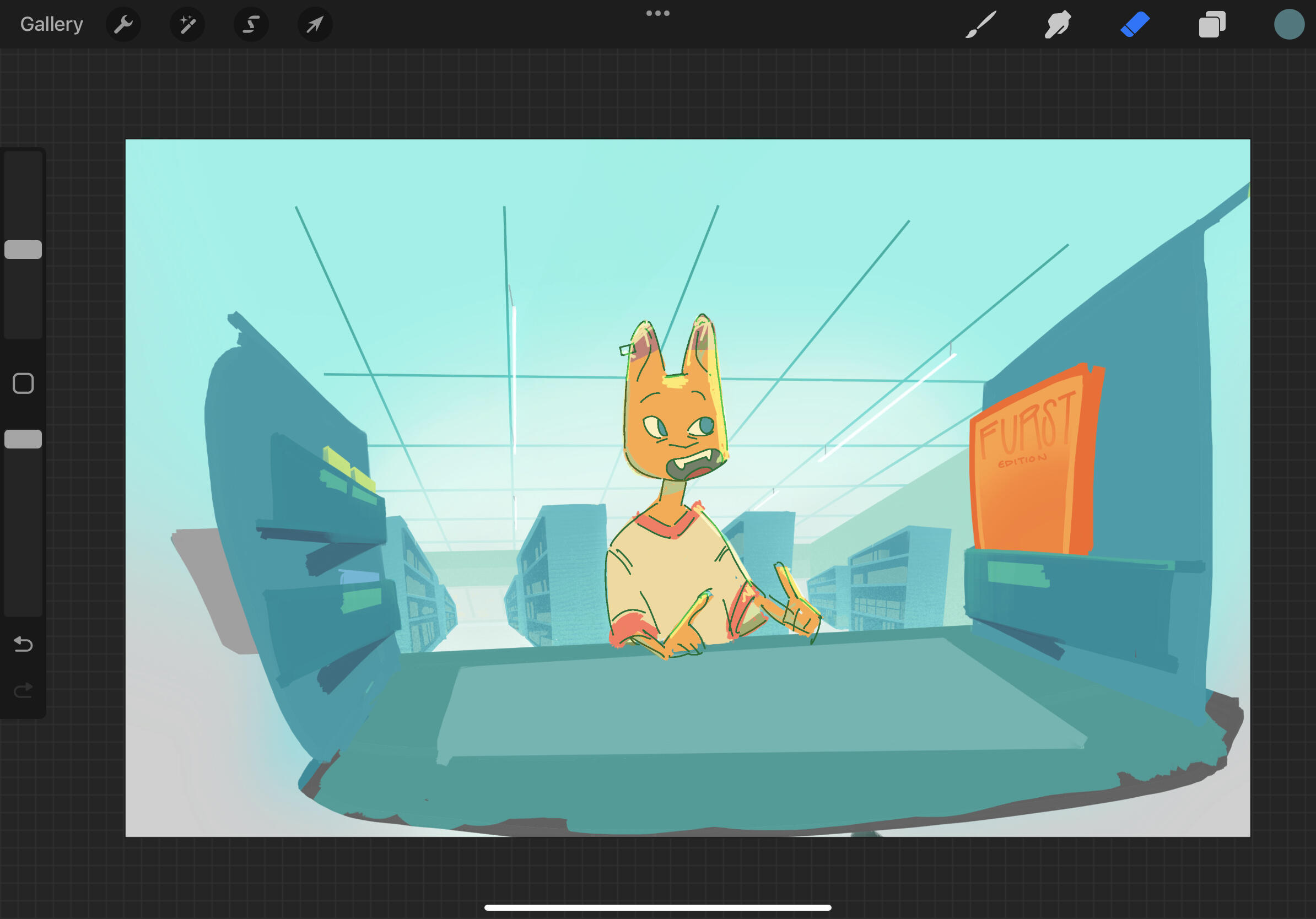The height and width of the screenshot is (919, 1316).
Task: Tap the square Modify button in sidebar
Action: 23,383
